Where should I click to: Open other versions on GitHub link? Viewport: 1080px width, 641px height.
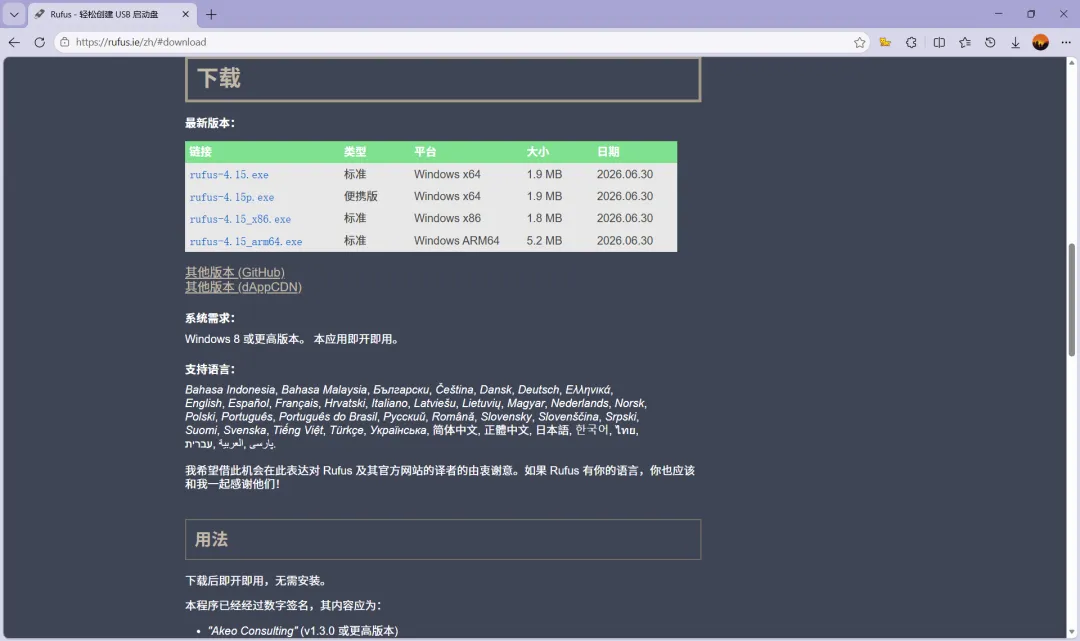pos(234,272)
